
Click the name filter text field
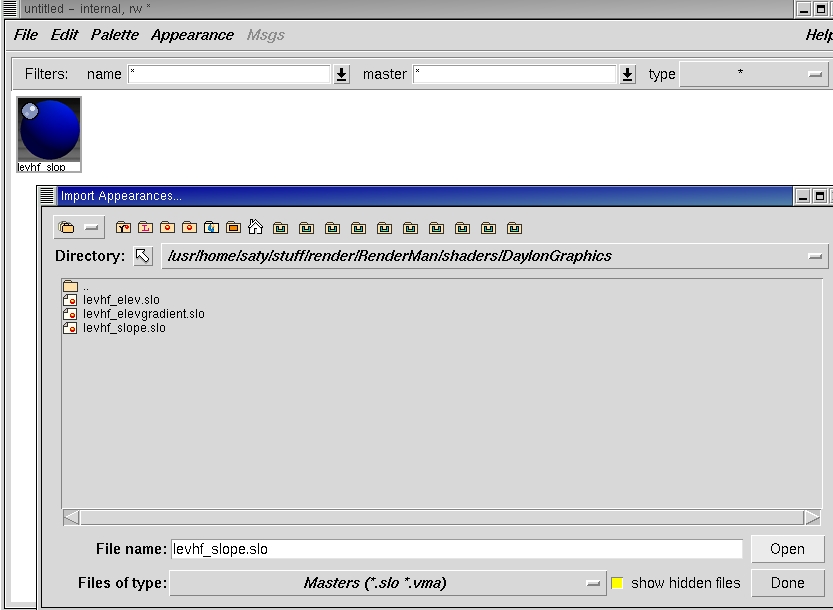(x=229, y=74)
